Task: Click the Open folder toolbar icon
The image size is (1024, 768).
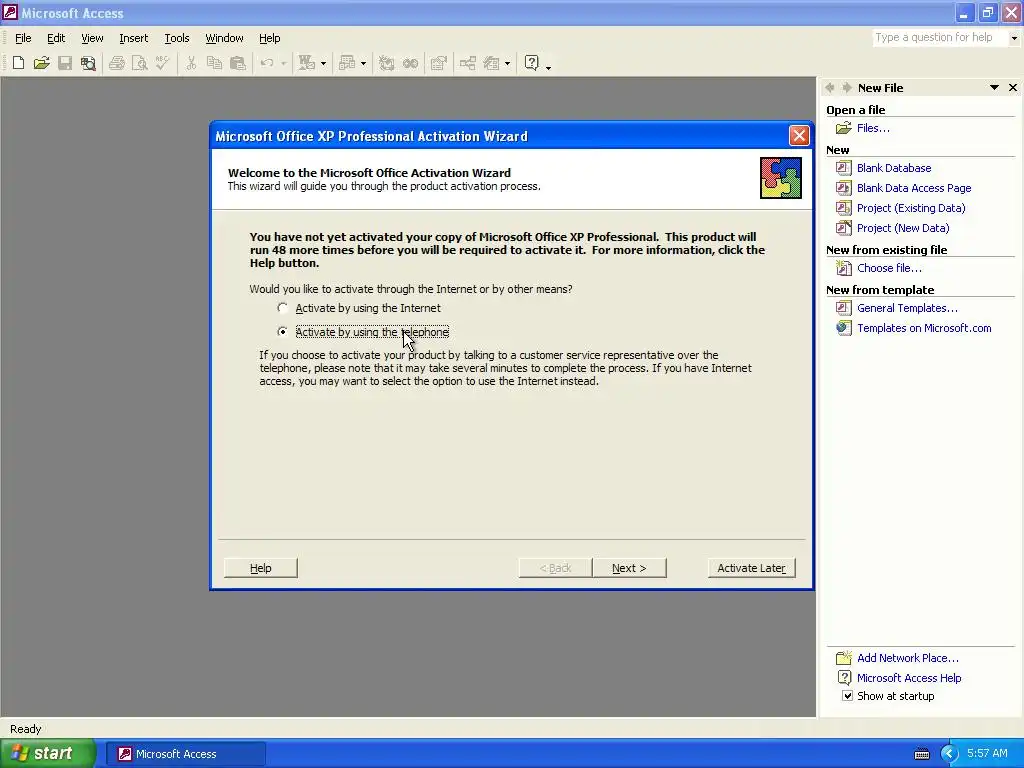Action: (42, 63)
